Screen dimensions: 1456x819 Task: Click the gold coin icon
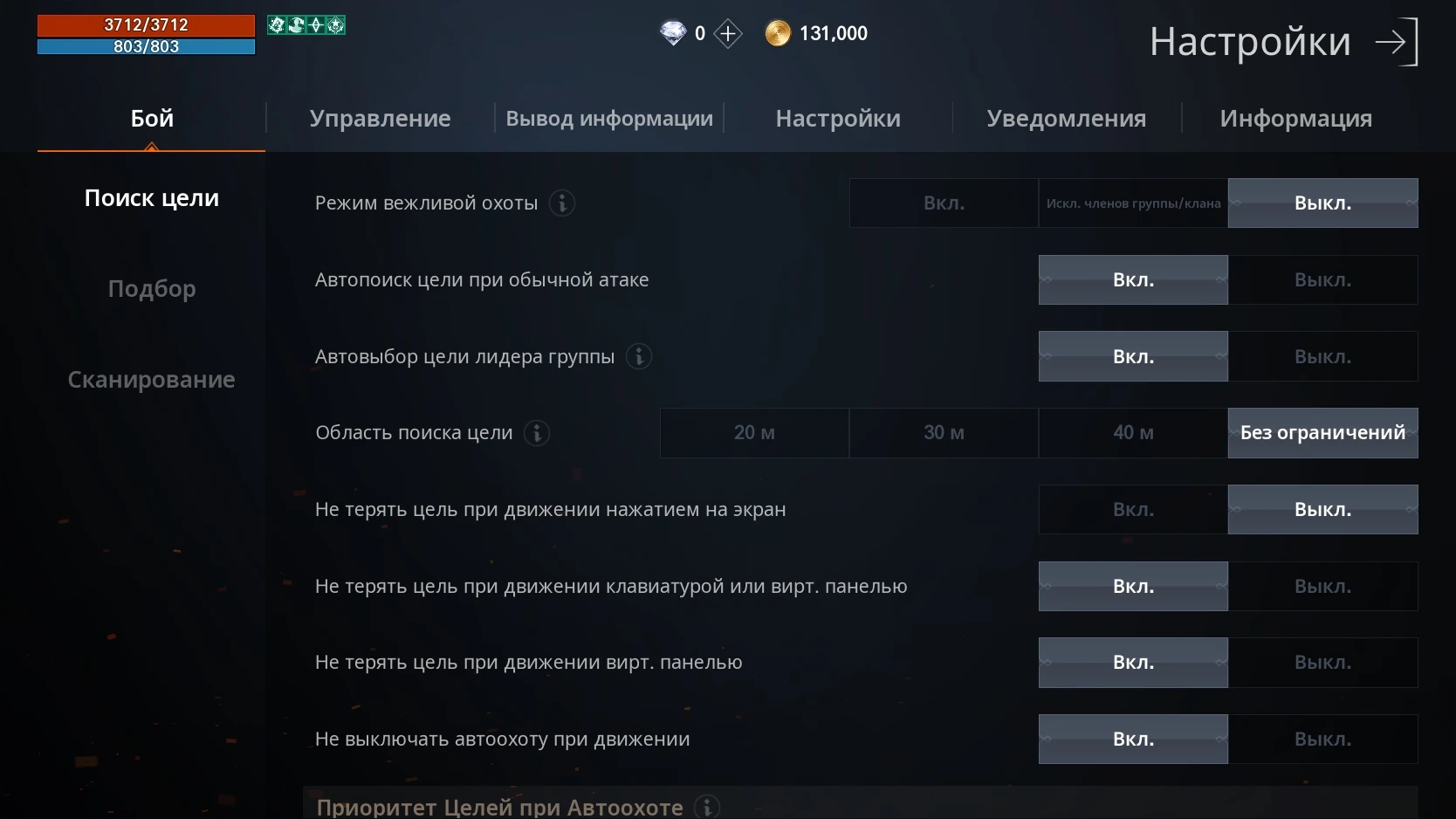click(777, 34)
